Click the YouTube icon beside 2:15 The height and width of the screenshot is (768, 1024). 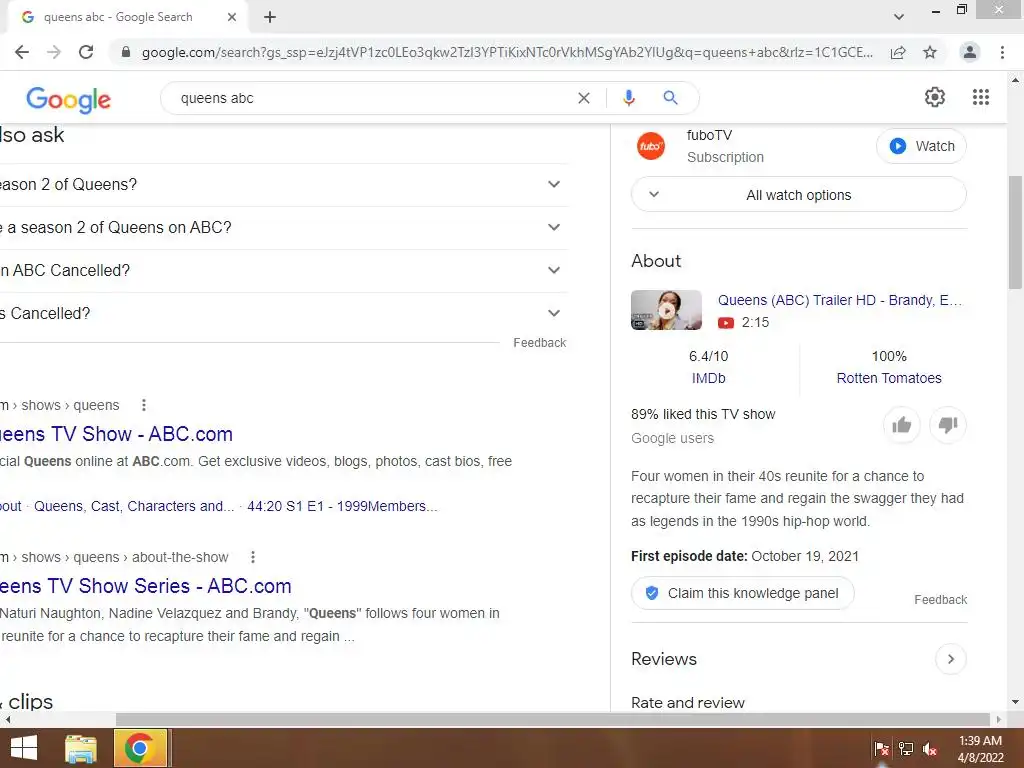726,323
